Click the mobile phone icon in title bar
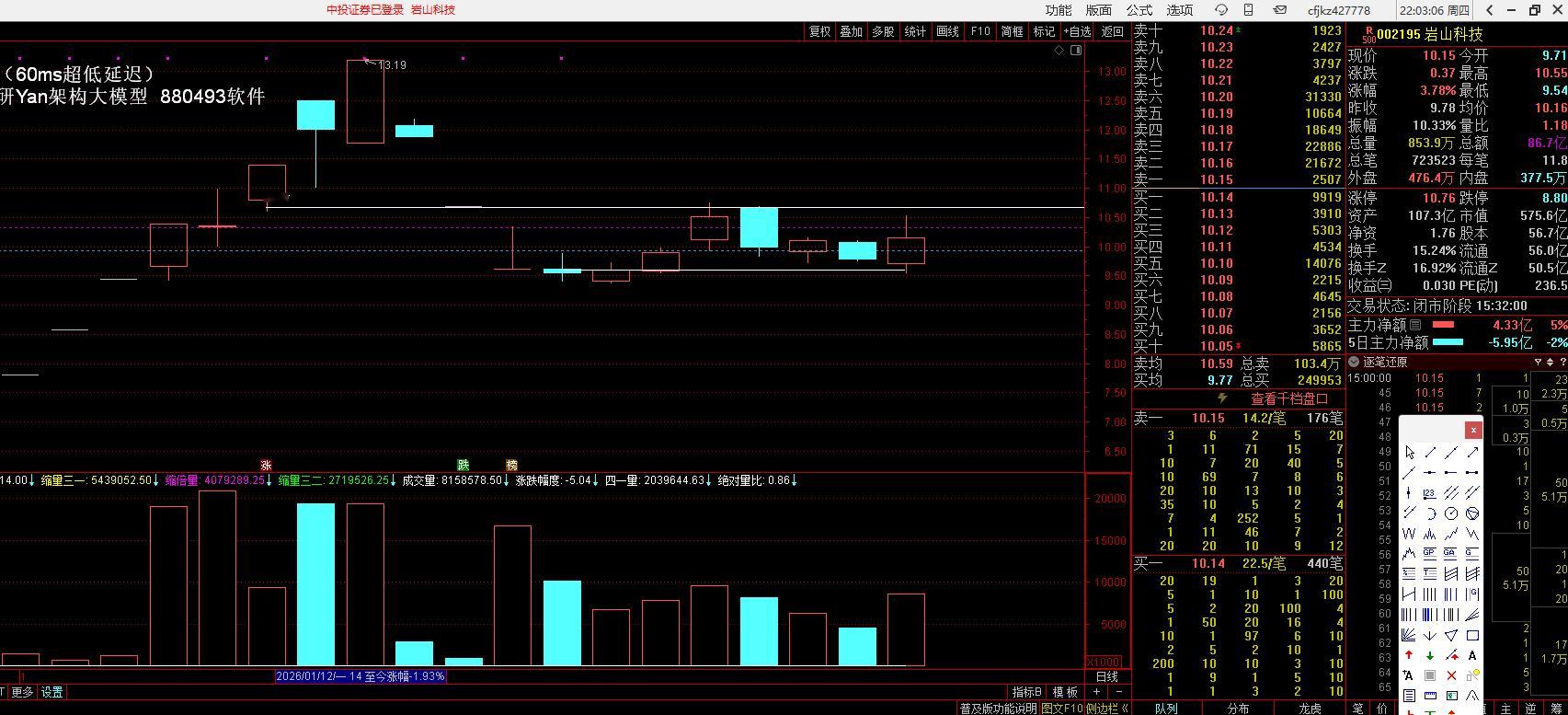The width and height of the screenshot is (1568, 715). [1248, 10]
